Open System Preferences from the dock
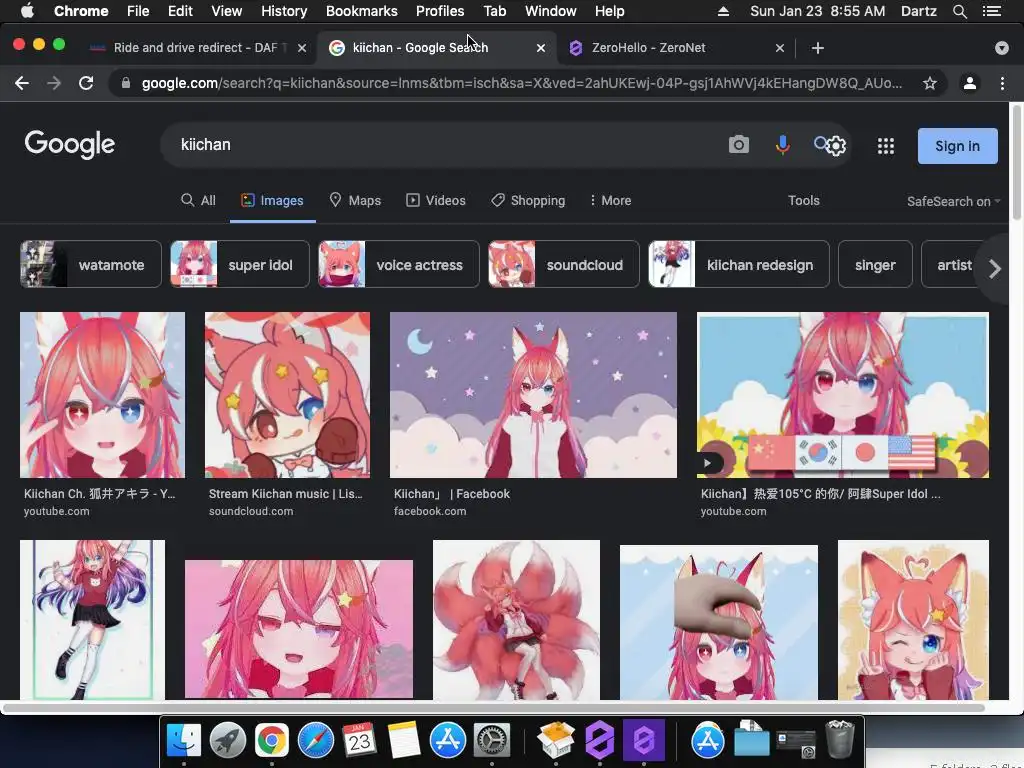The width and height of the screenshot is (1024, 768). point(491,740)
